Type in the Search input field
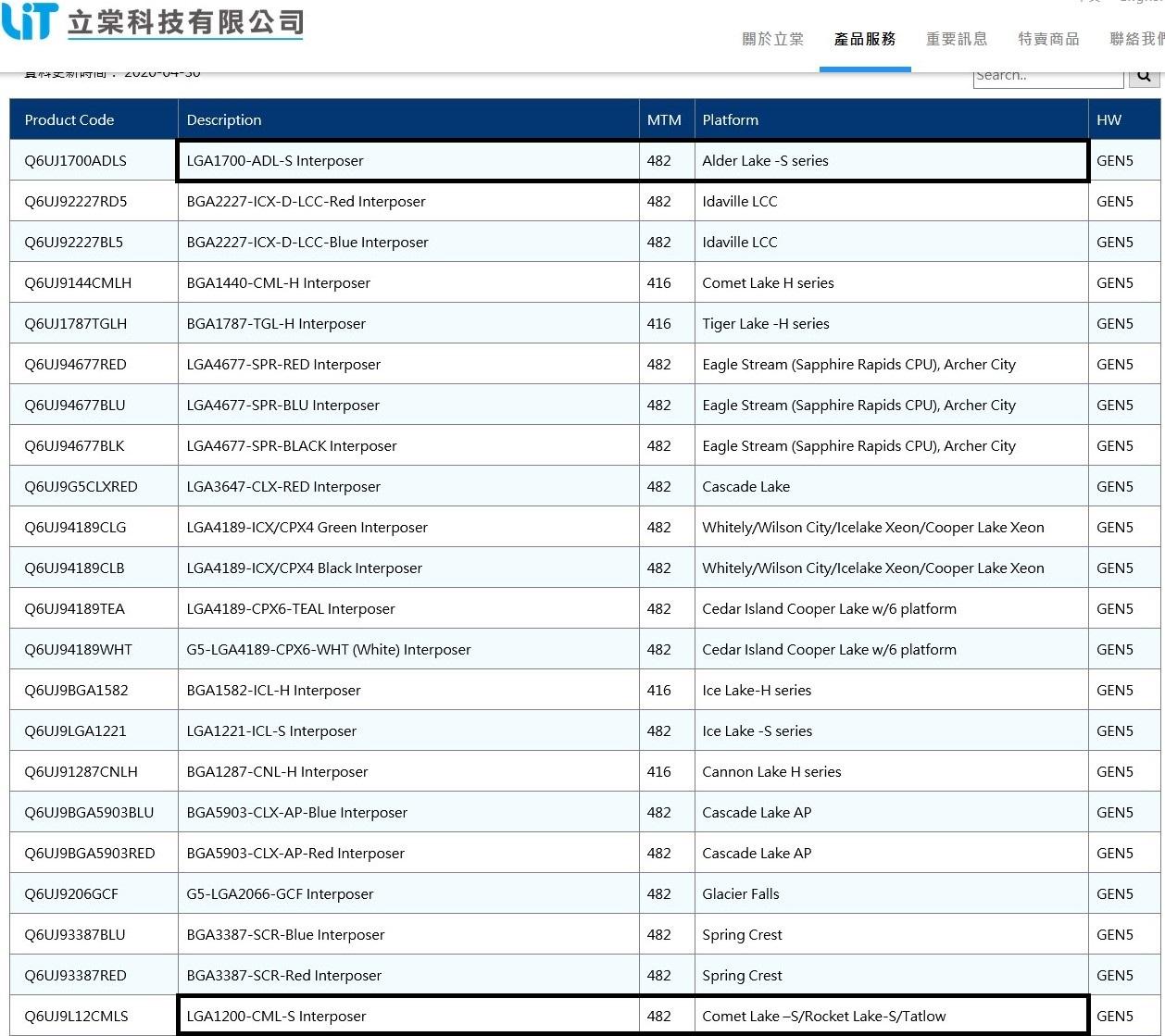The height and width of the screenshot is (1036, 1165). (1047, 76)
